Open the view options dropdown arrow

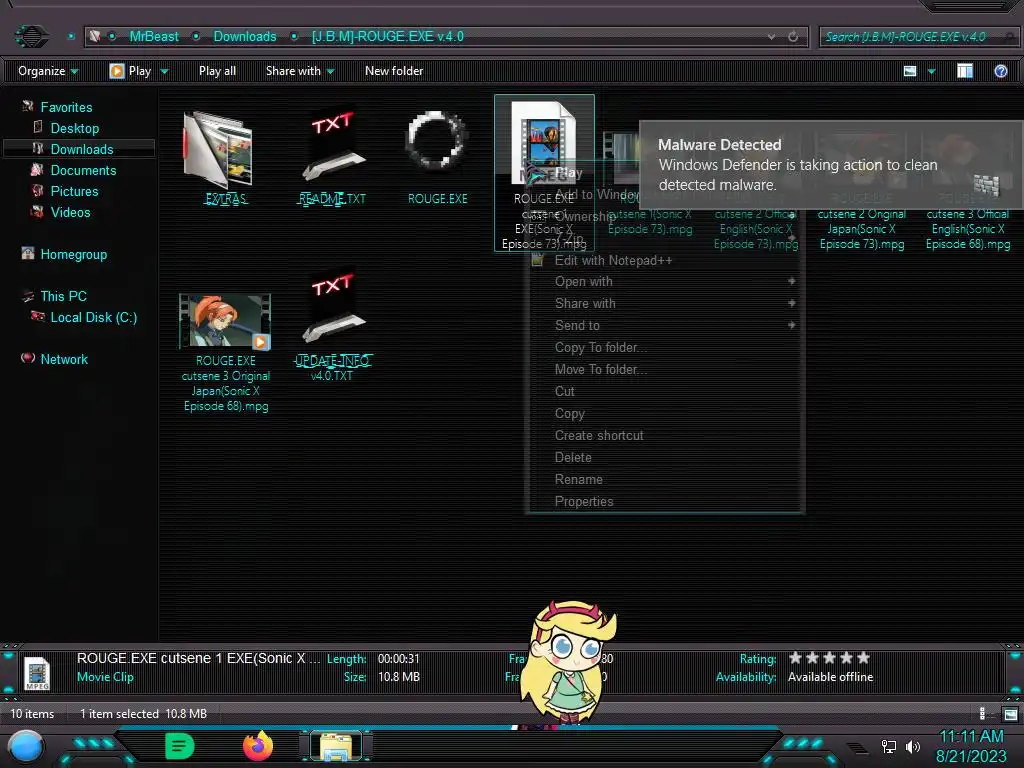click(x=931, y=71)
